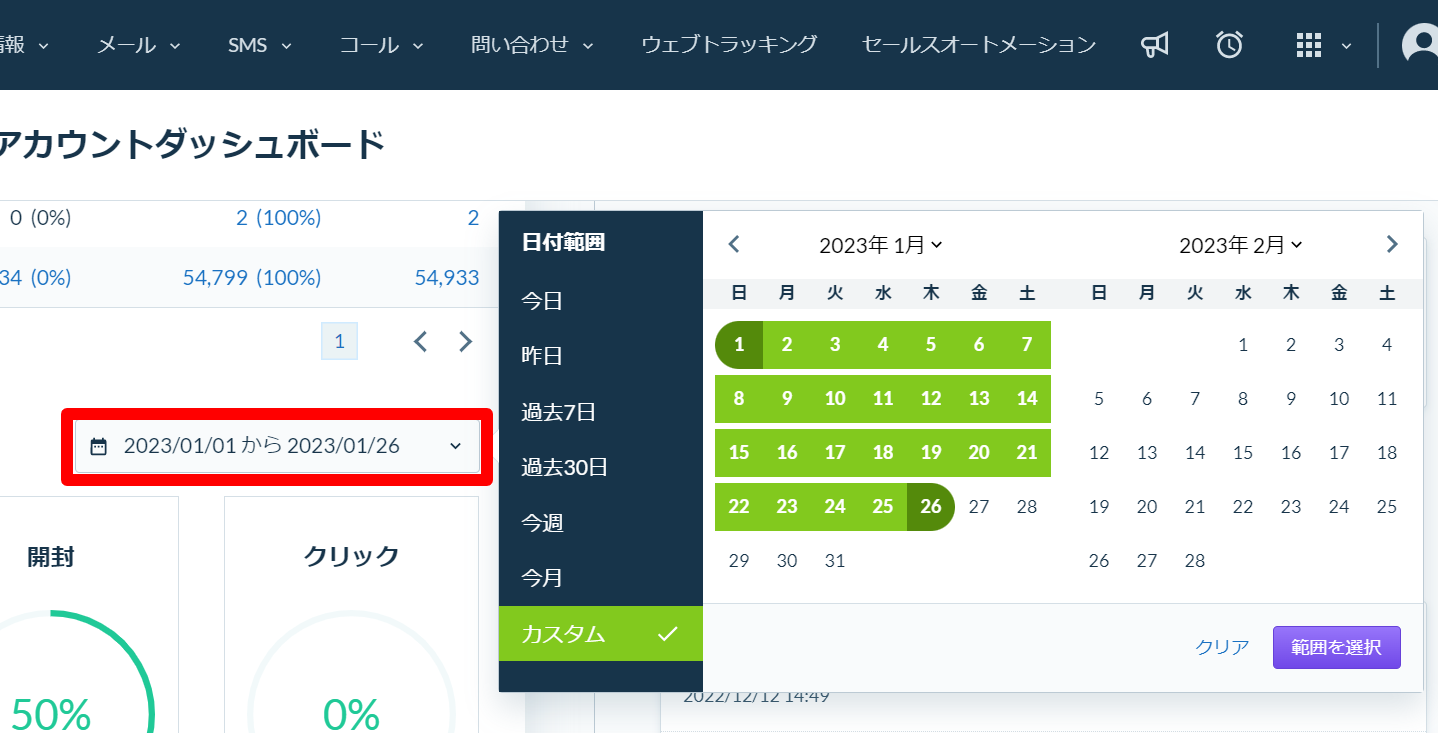Open the user profile avatar

pos(1421,44)
